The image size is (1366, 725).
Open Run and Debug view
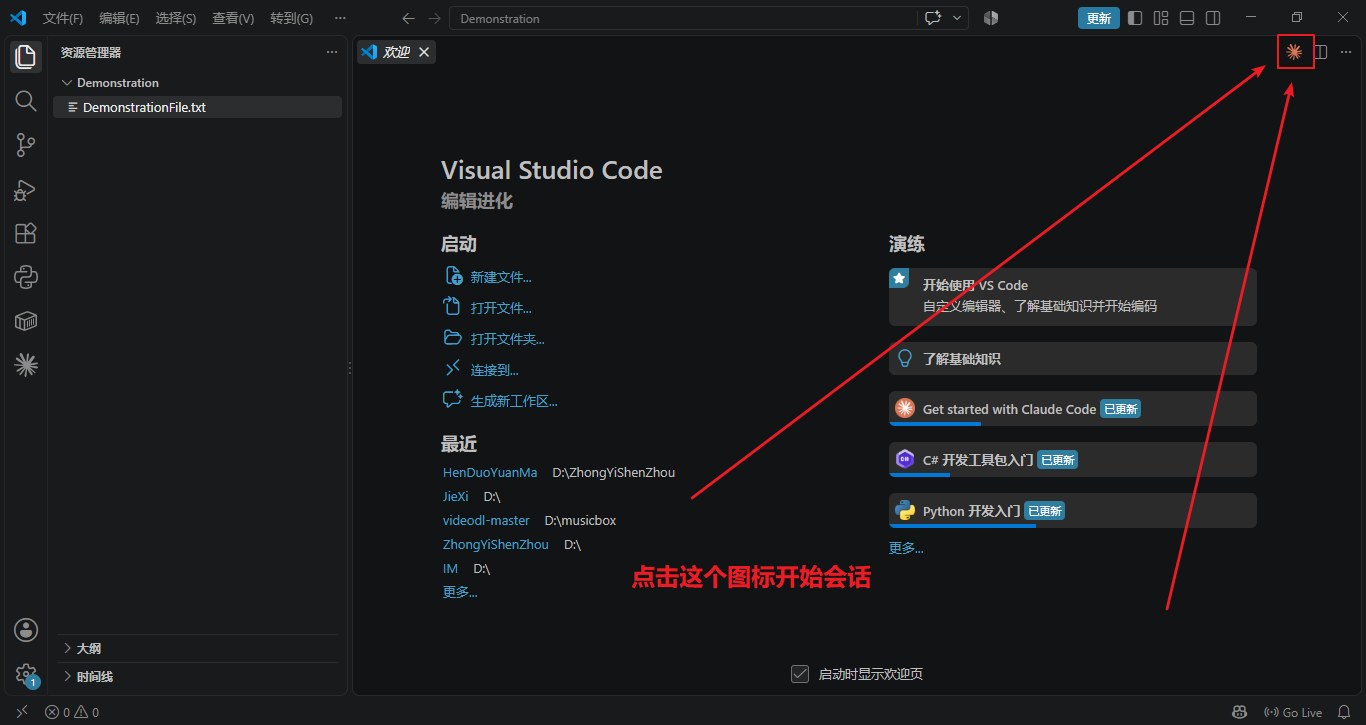click(x=26, y=189)
